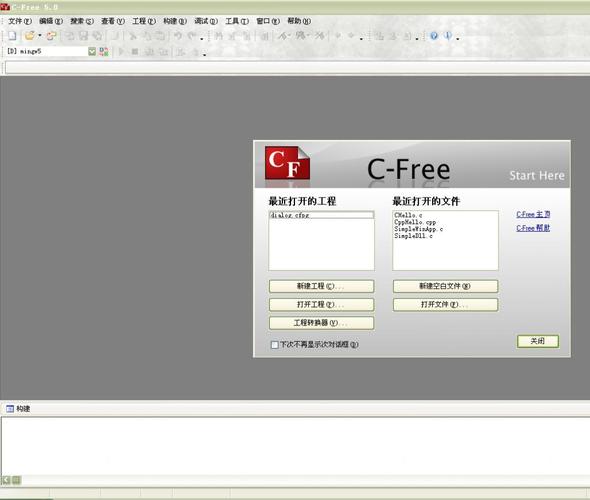Image resolution: width=590 pixels, height=500 pixels.
Task: Open the 搜索(S) menu
Action: click(x=82, y=21)
